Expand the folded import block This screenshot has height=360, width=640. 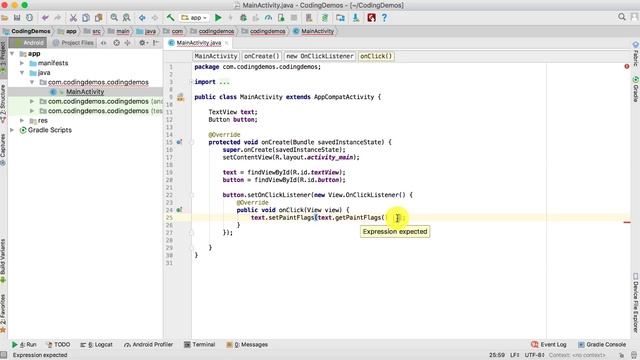coord(191,82)
